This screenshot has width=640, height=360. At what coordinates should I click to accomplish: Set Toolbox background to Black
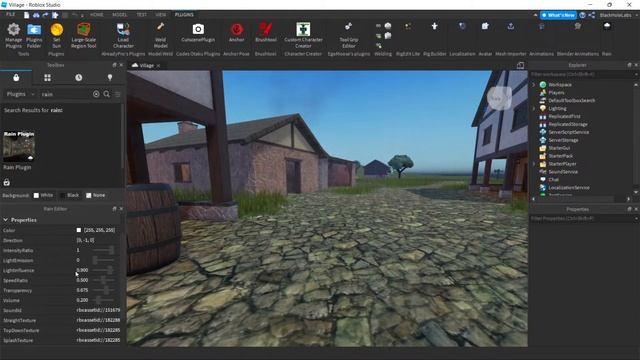pyautogui.click(x=69, y=196)
